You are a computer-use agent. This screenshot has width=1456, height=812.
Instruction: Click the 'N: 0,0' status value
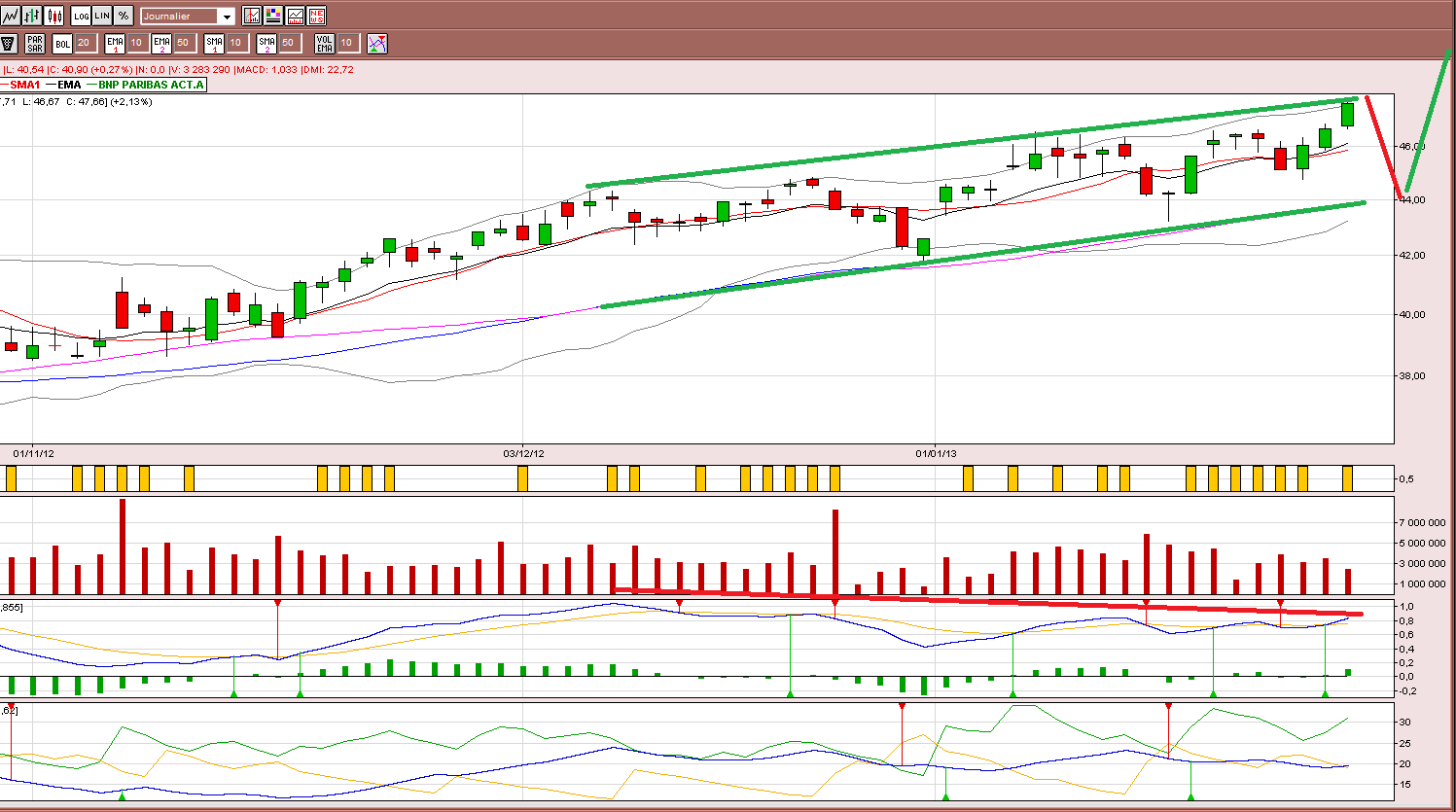pyautogui.click(x=151, y=70)
